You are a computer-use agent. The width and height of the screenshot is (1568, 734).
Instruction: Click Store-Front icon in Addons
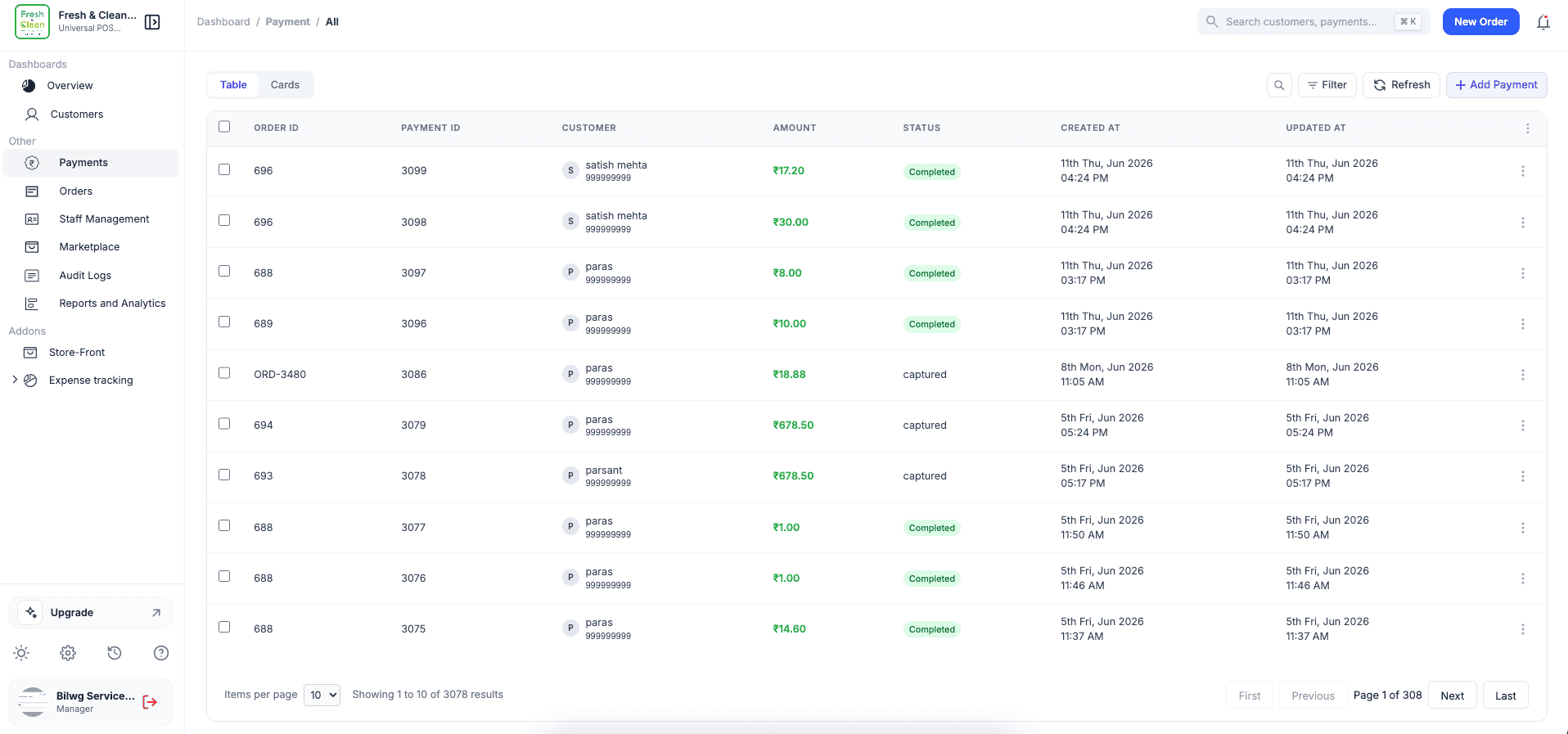click(30, 353)
